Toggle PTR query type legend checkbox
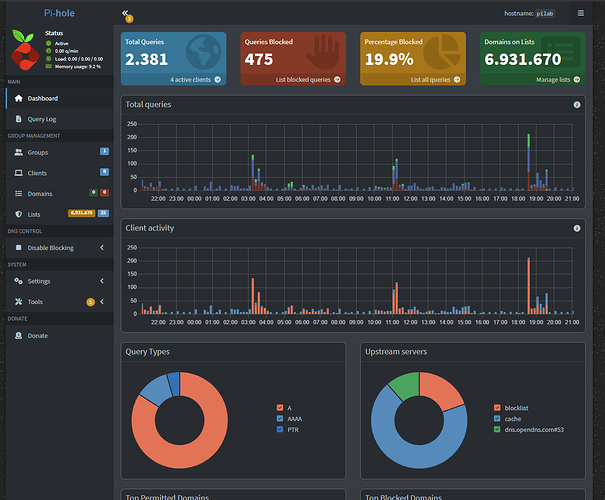 click(280, 429)
